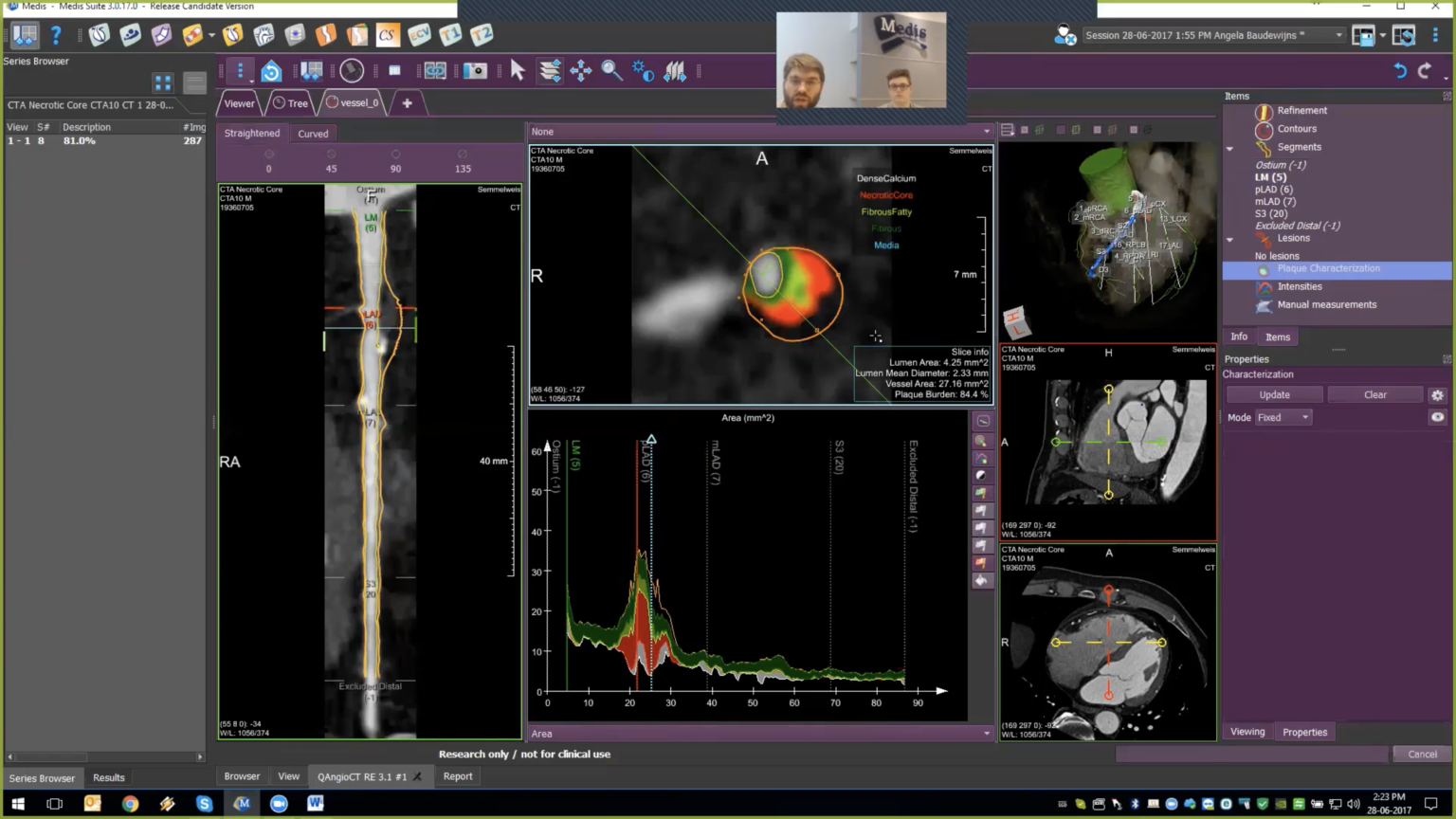Open the Mode Fixed dropdown
The height and width of the screenshot is (819, 1456).
[1283, 417]
